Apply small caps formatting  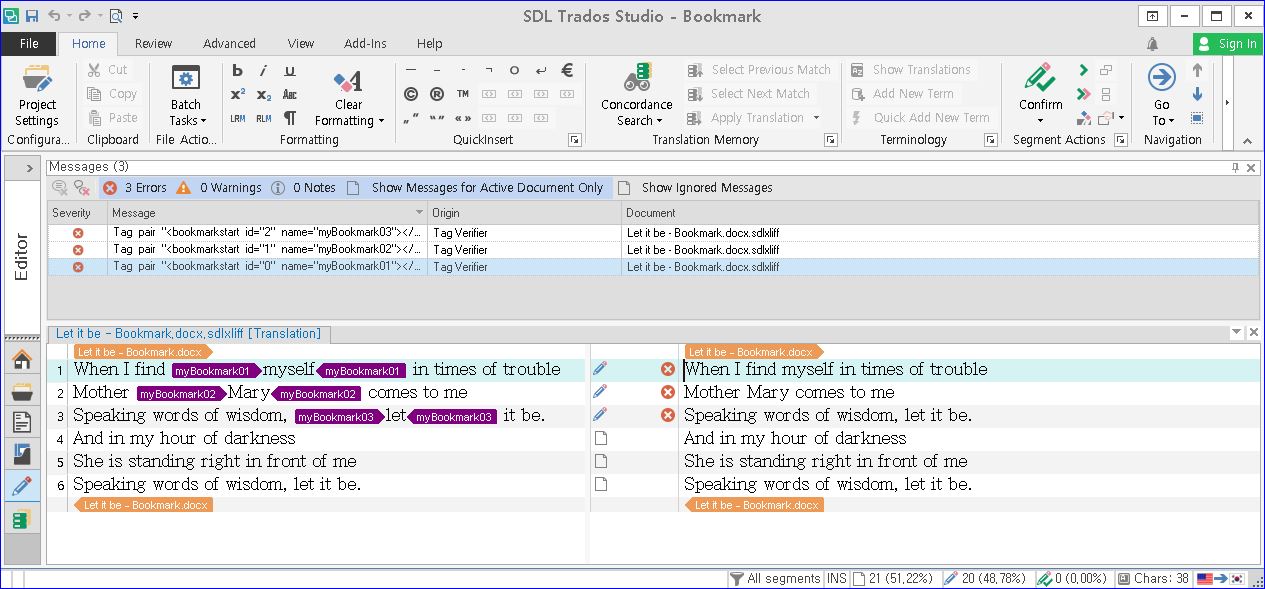click(290, 94)
